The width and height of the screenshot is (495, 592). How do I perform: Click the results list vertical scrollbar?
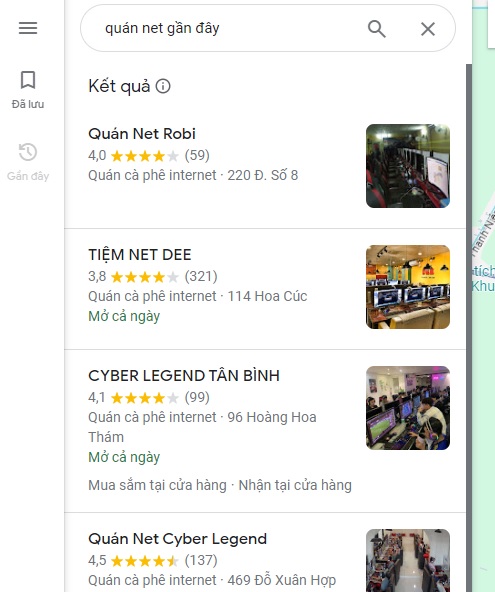click(x=469, y=328)
